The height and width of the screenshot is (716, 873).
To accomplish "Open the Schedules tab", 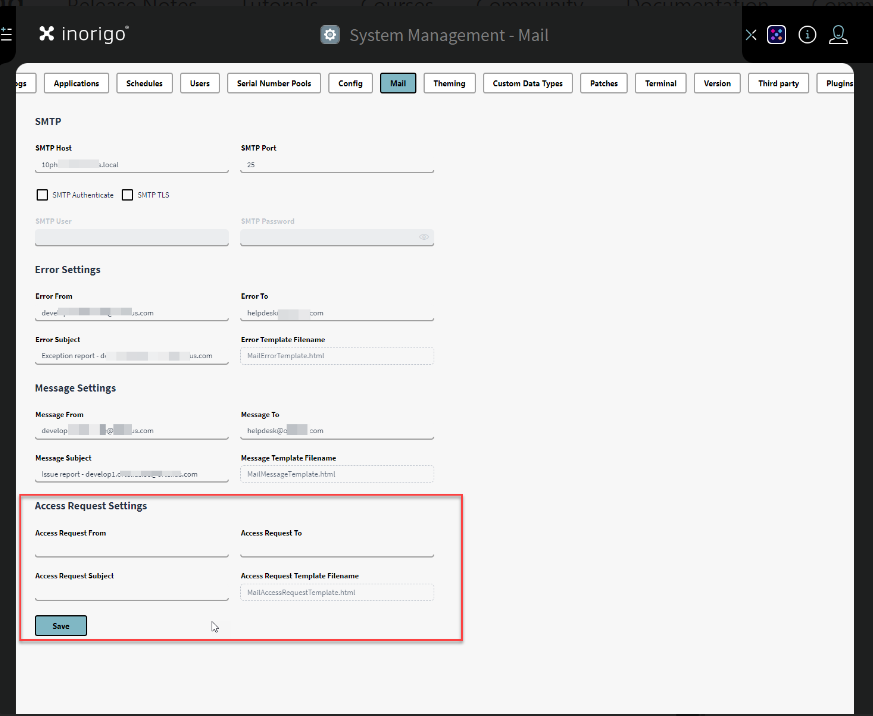I will pyautogui.click(x=145, y=84).
